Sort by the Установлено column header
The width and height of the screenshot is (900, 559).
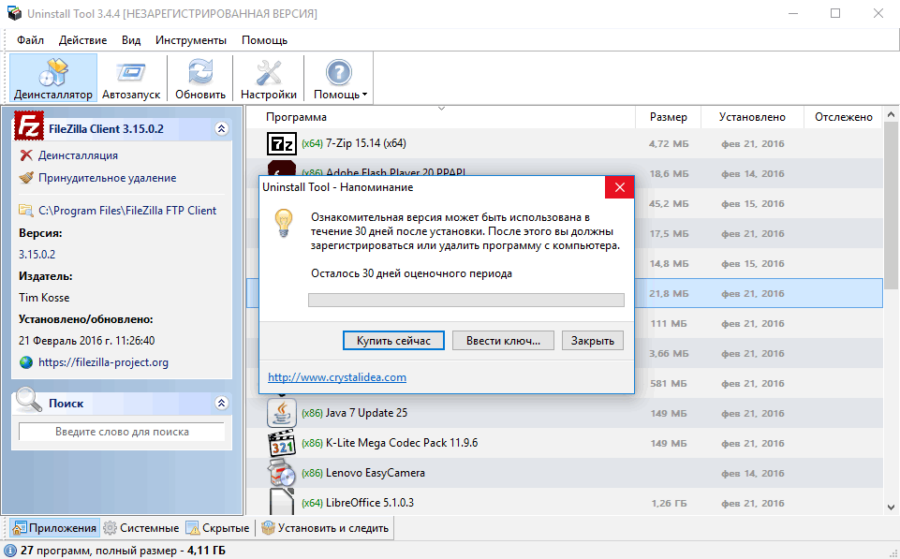pyautogui.click(x=752, y=117)
